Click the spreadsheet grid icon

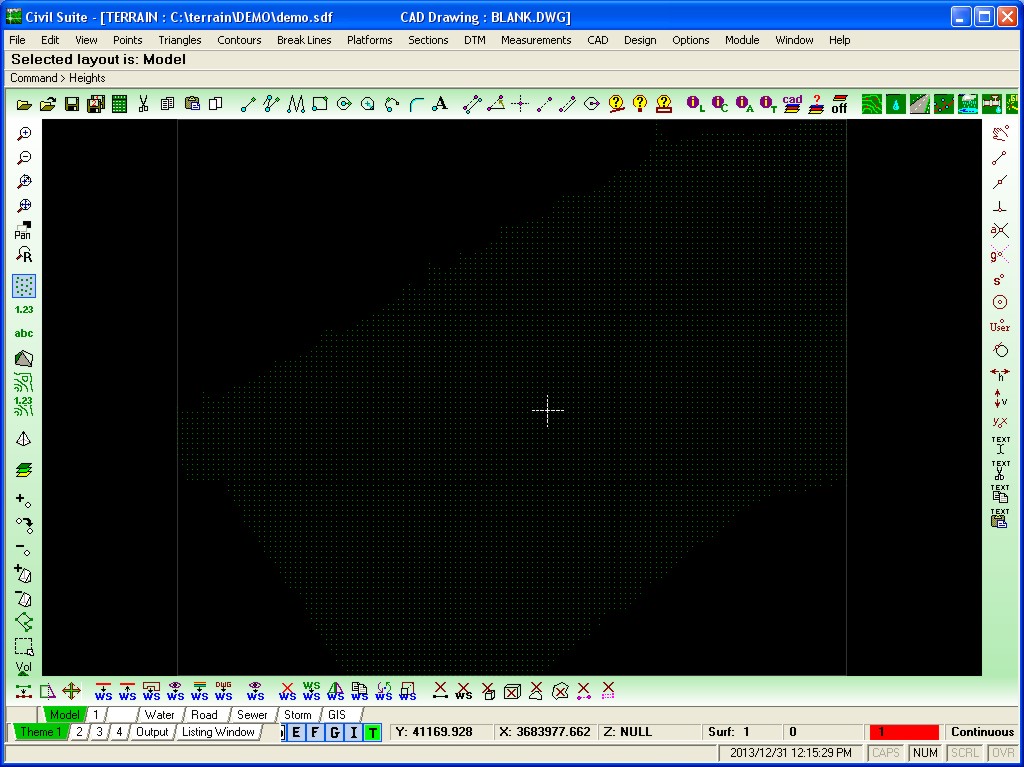120,105
